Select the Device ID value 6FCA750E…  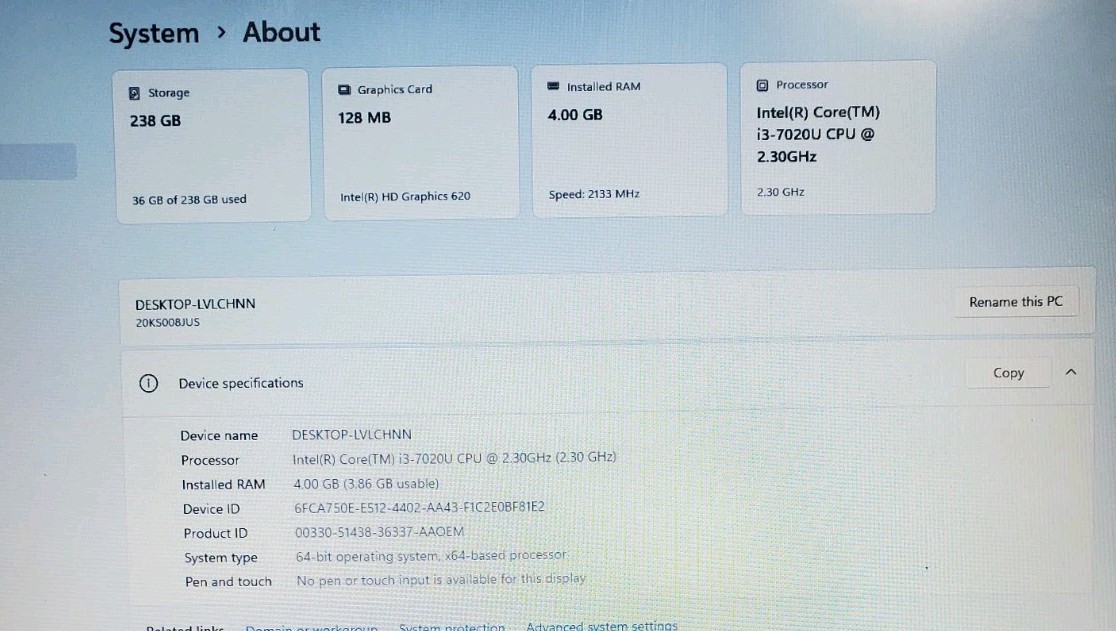click(x=419, y=507)
